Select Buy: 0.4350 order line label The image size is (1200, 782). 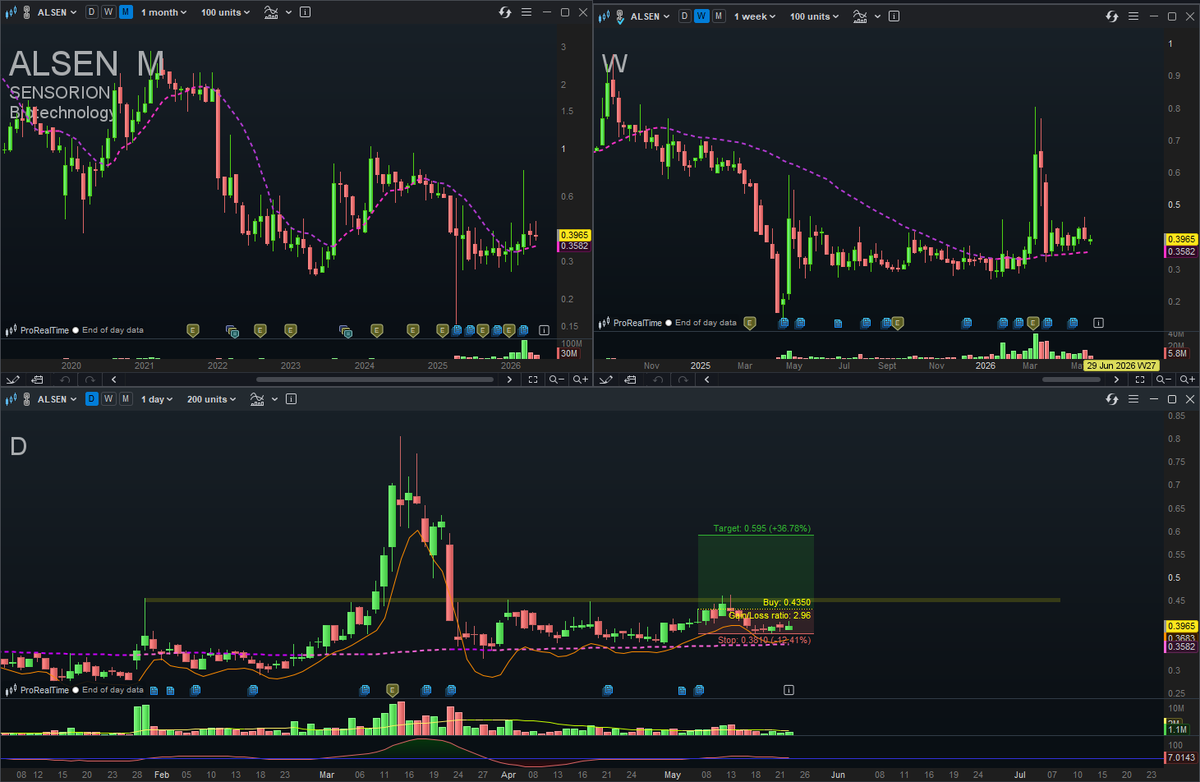tap(786, 603)
